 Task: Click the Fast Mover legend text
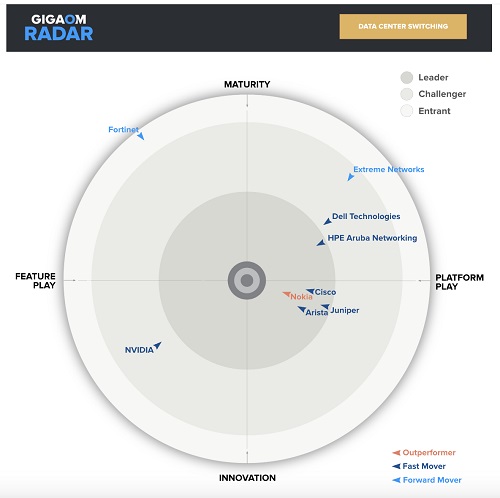pyautogui.click(x=424, y=466)
